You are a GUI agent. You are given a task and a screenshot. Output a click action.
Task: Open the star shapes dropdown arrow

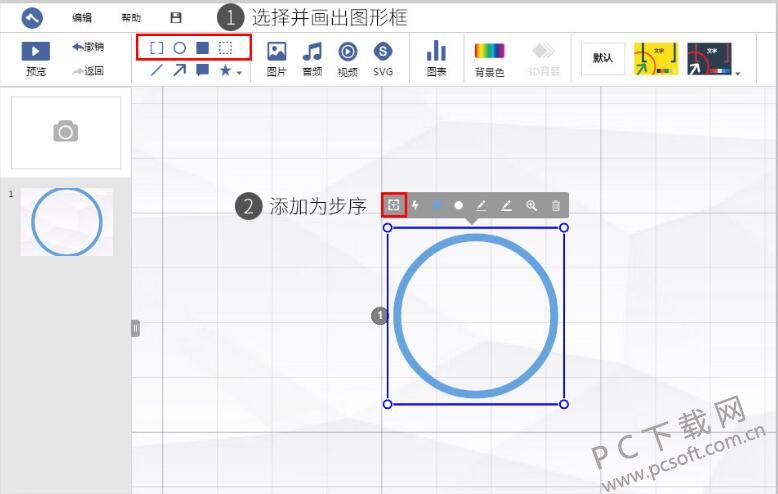(x=239, y=73)
